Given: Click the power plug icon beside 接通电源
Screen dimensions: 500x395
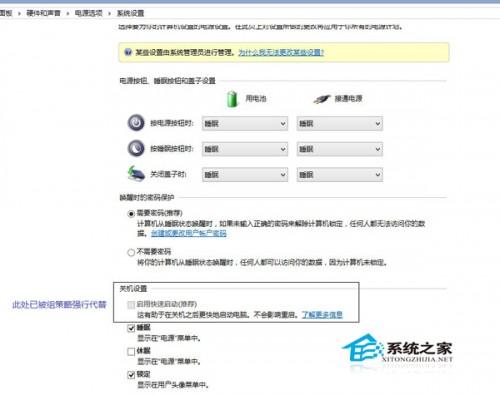Looking at the screenshot, I should click(x=322, y=99).
